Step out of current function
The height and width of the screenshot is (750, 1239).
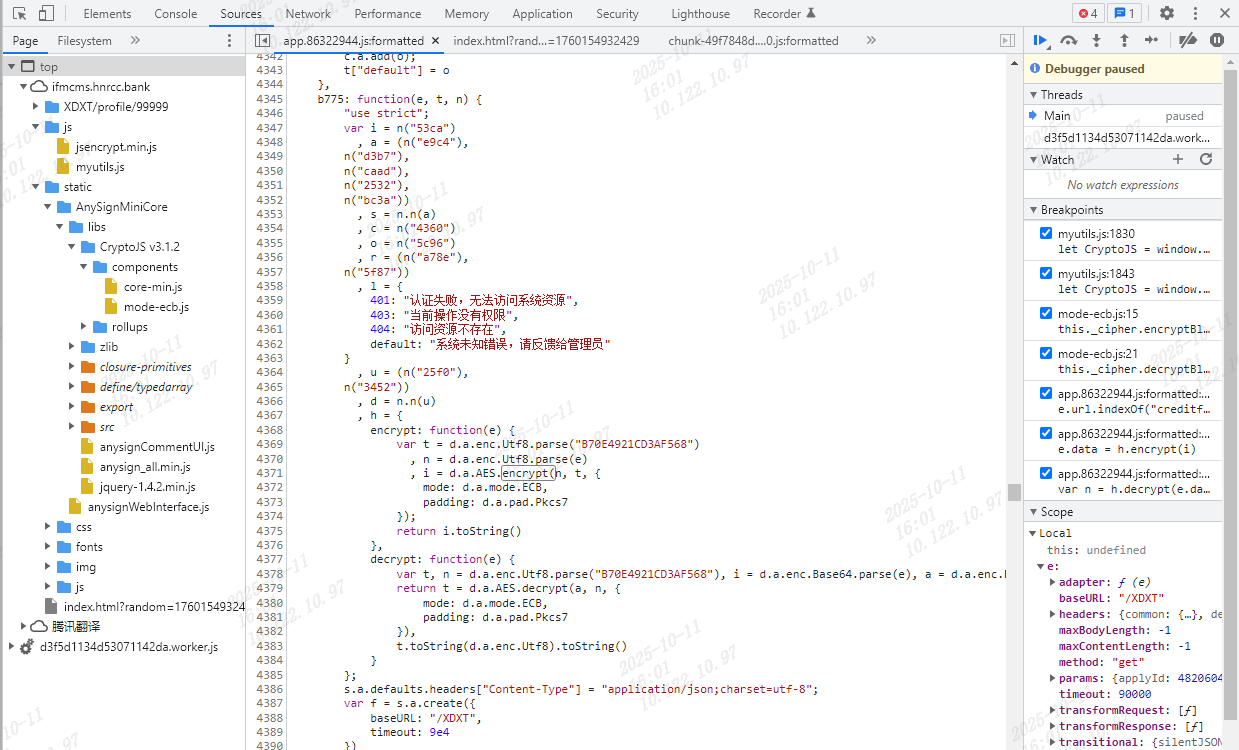(x=1124, y=40)
